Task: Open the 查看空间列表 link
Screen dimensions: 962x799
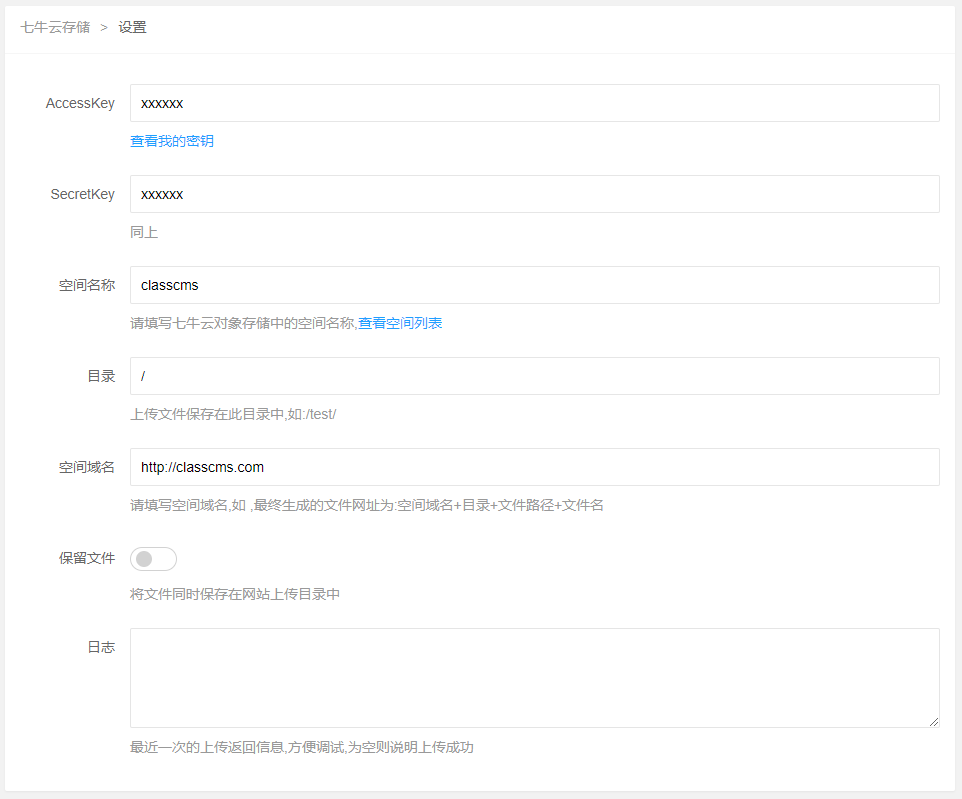Action: tap(400, 323)
